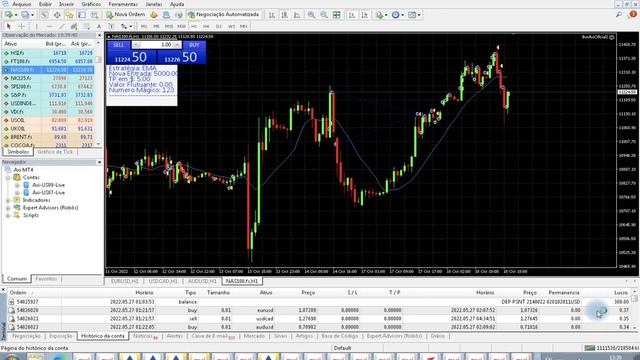Open the Strategy Tester icon

point(95,15)
